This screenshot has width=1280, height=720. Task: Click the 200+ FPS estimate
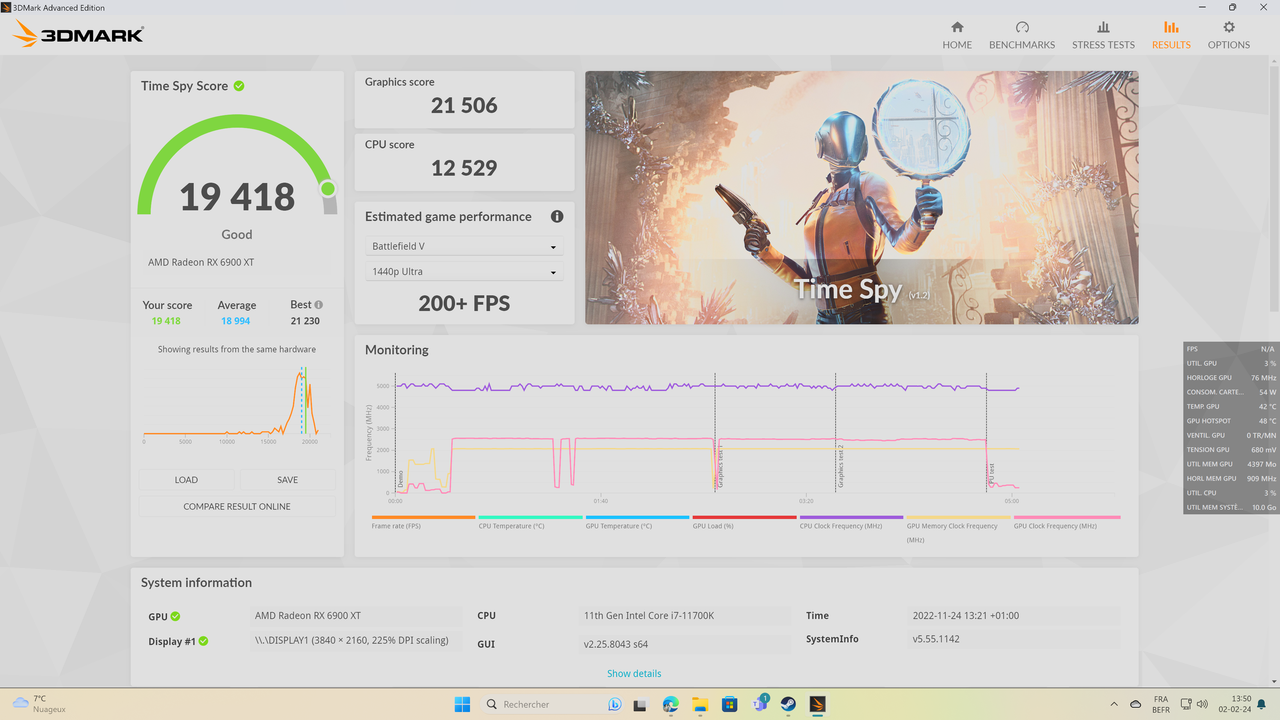464,303
